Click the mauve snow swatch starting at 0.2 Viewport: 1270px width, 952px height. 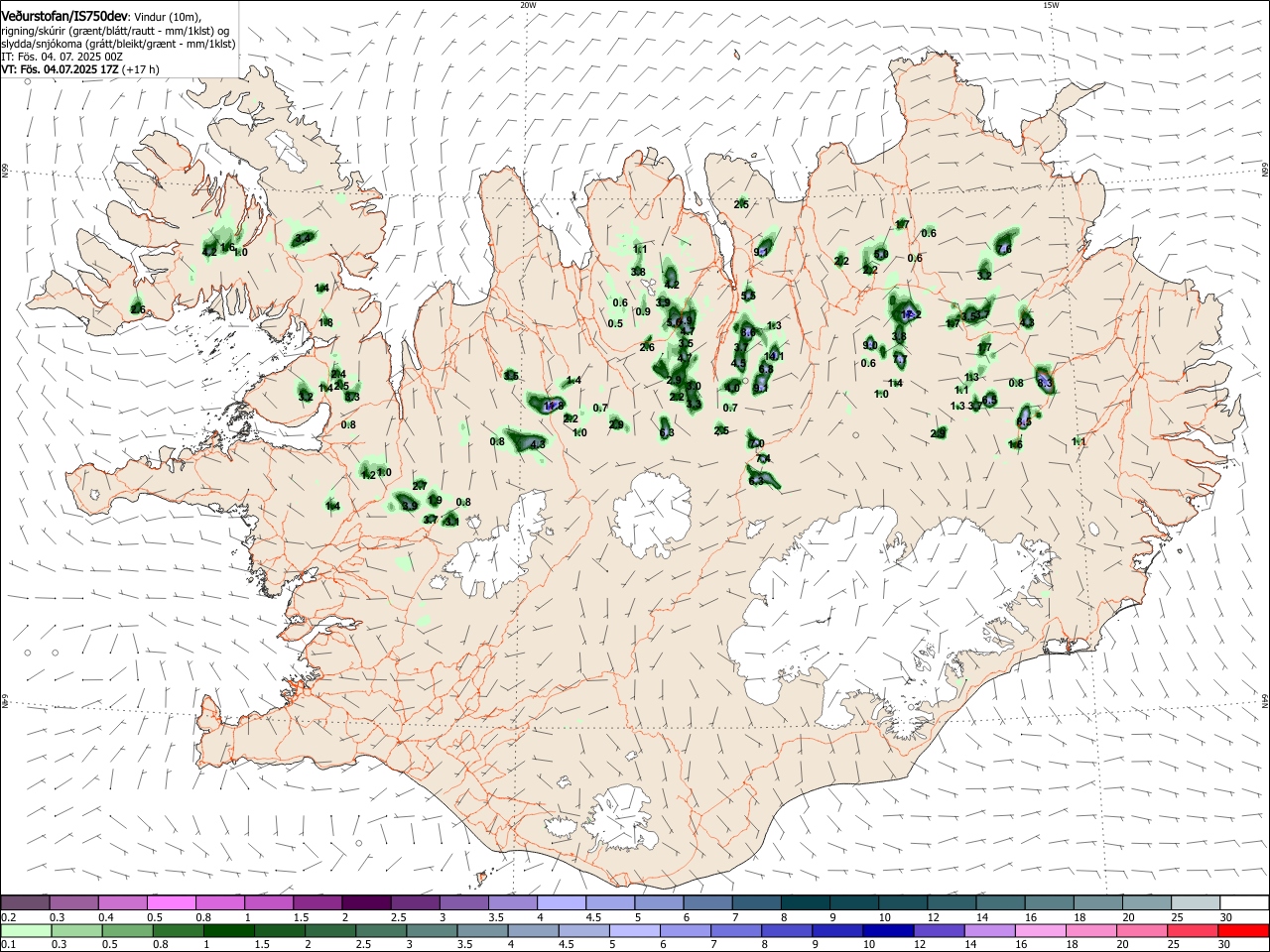tap(26, 902)
